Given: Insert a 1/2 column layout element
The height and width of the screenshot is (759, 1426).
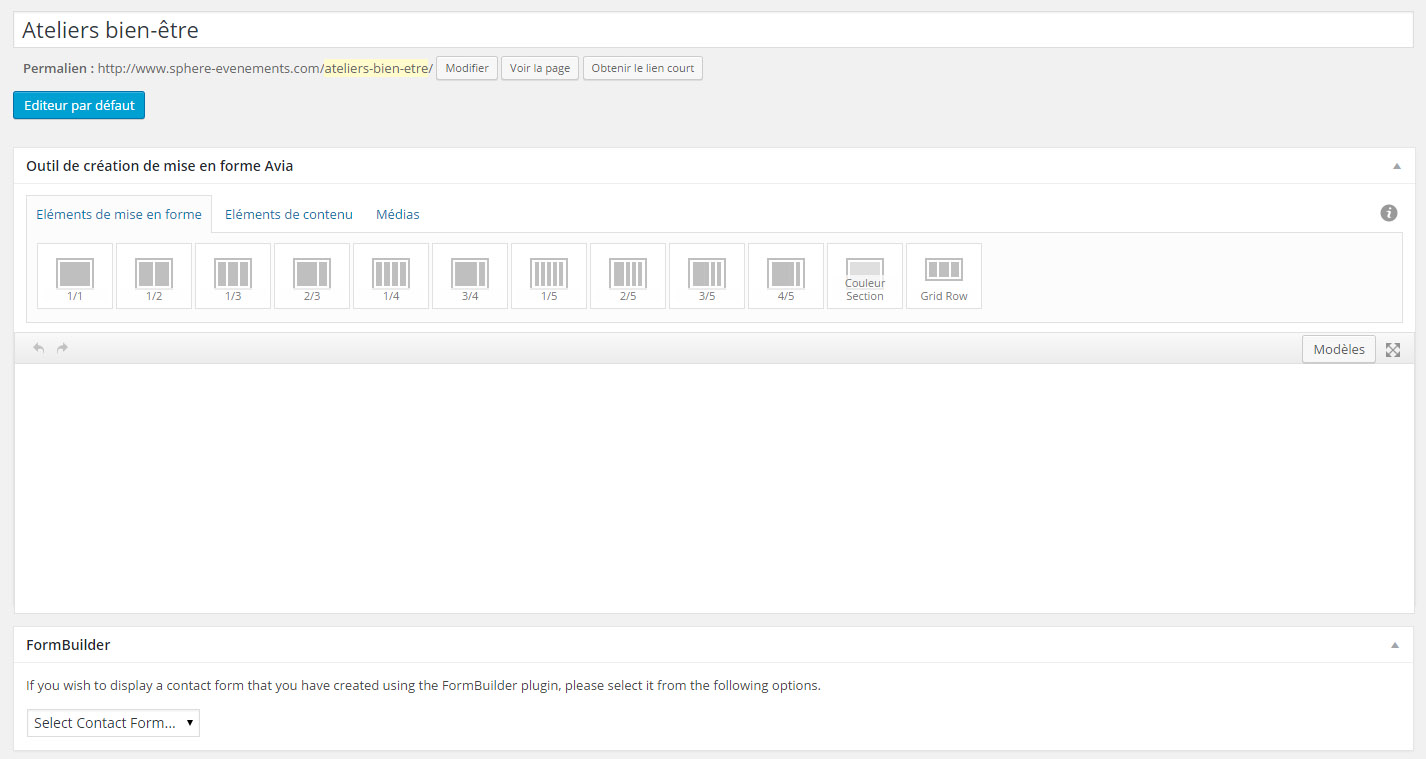Looking at the screenshot, I should (154, 276).
